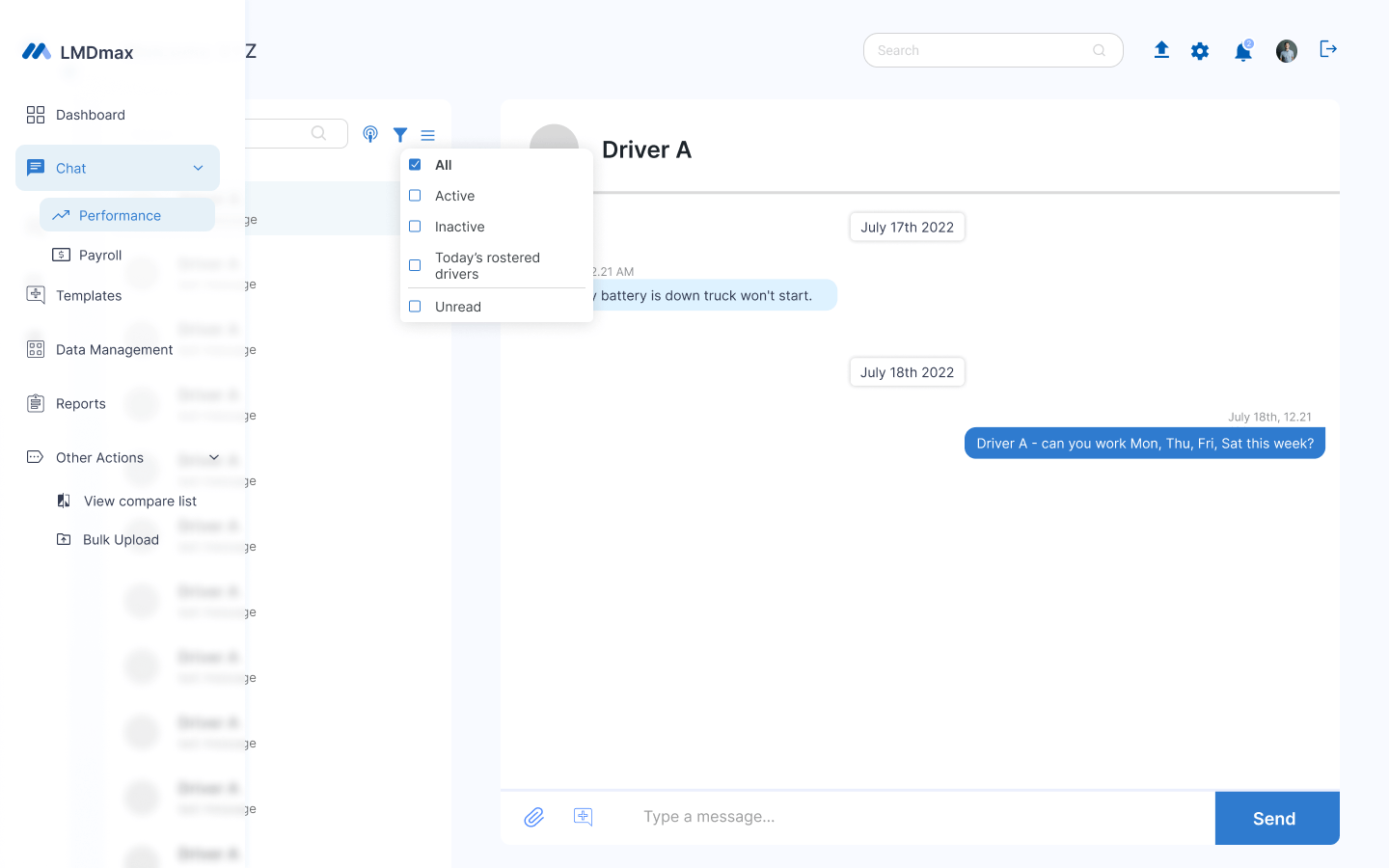Open settings gear in top bar

1200,51
